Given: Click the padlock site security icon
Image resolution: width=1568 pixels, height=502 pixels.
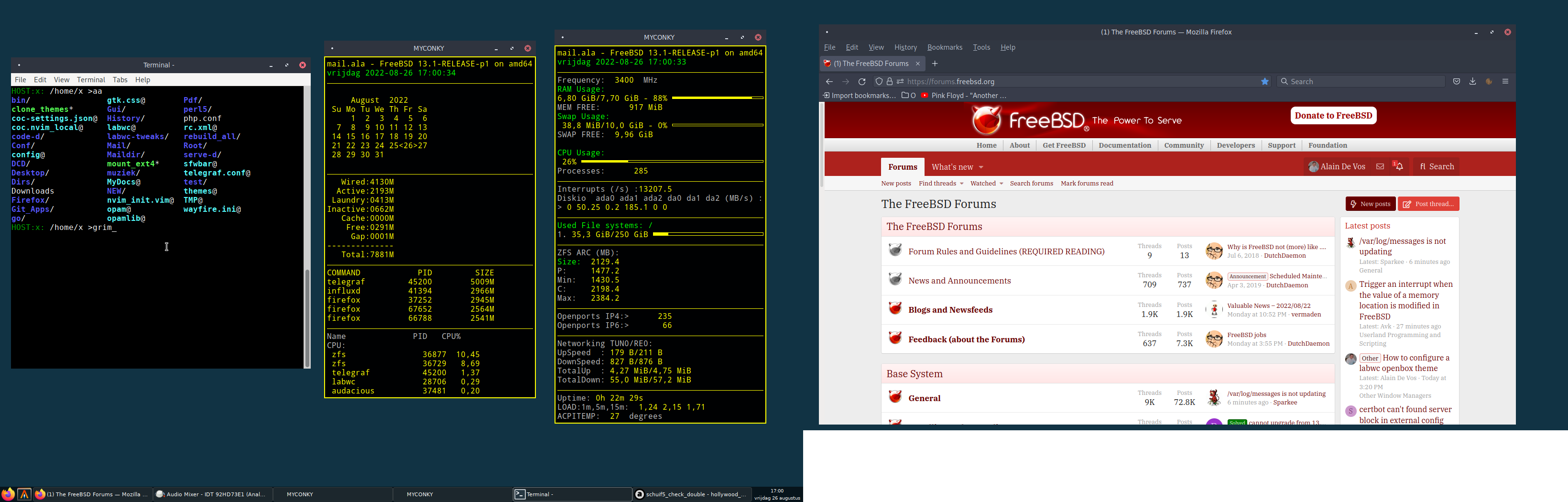Looking at the screenshot, I should click(889, 82).
